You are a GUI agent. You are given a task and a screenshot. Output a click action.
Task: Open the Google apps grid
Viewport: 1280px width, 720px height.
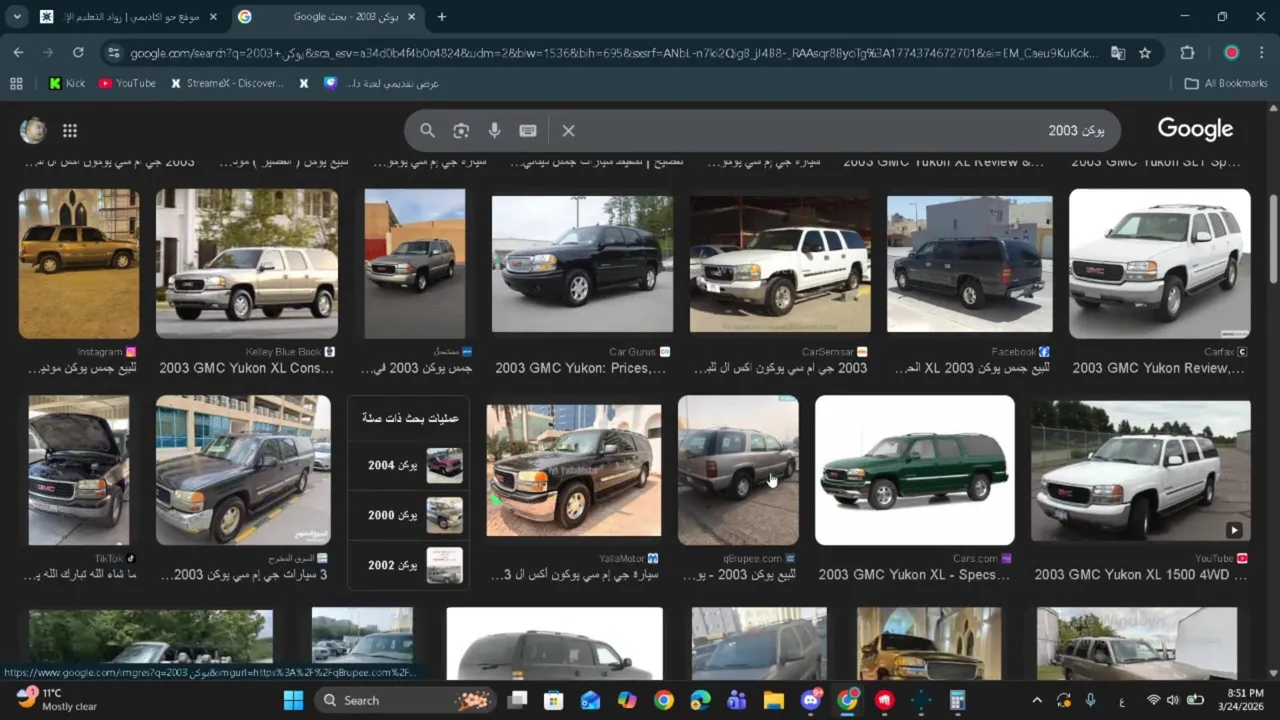(70, 130)
